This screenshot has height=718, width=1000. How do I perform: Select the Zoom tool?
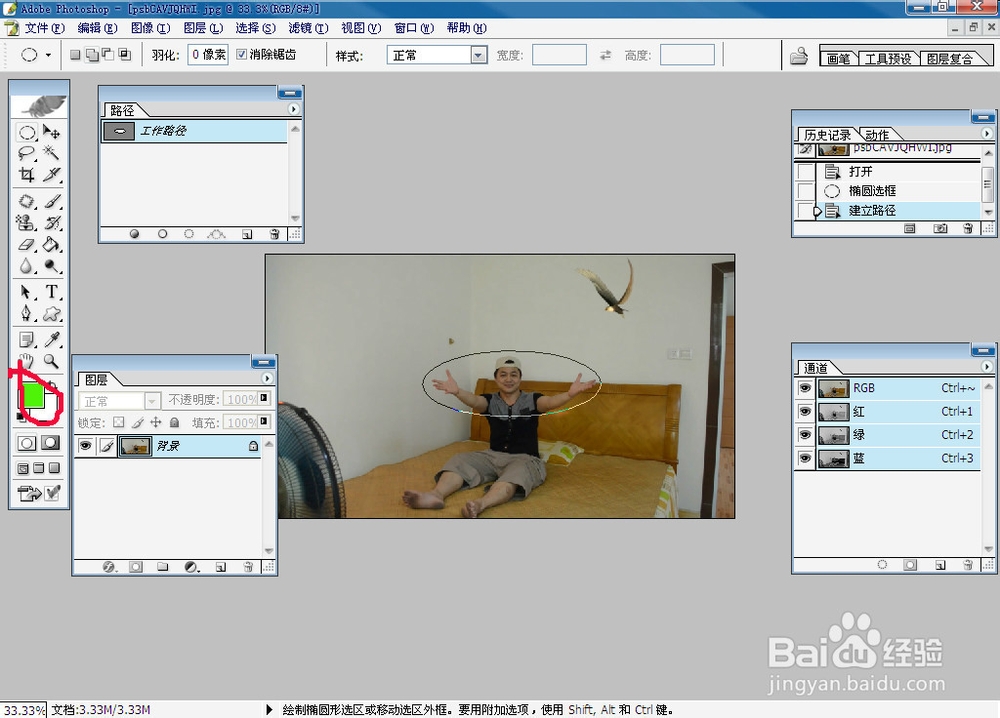[52, 360]
